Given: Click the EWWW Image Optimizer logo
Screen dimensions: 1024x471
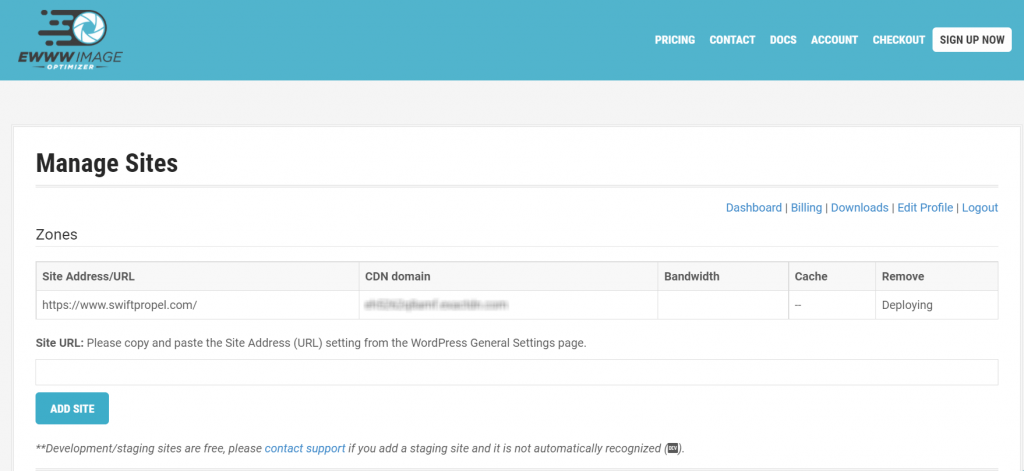Looking at the screenshot, I should [x=70, y=41].
